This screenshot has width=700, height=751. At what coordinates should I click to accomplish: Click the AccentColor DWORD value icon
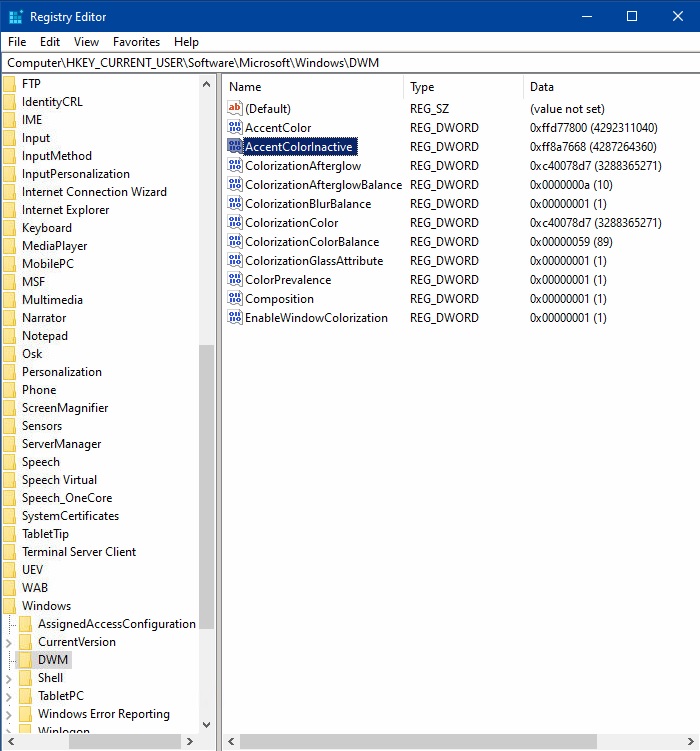235,127
